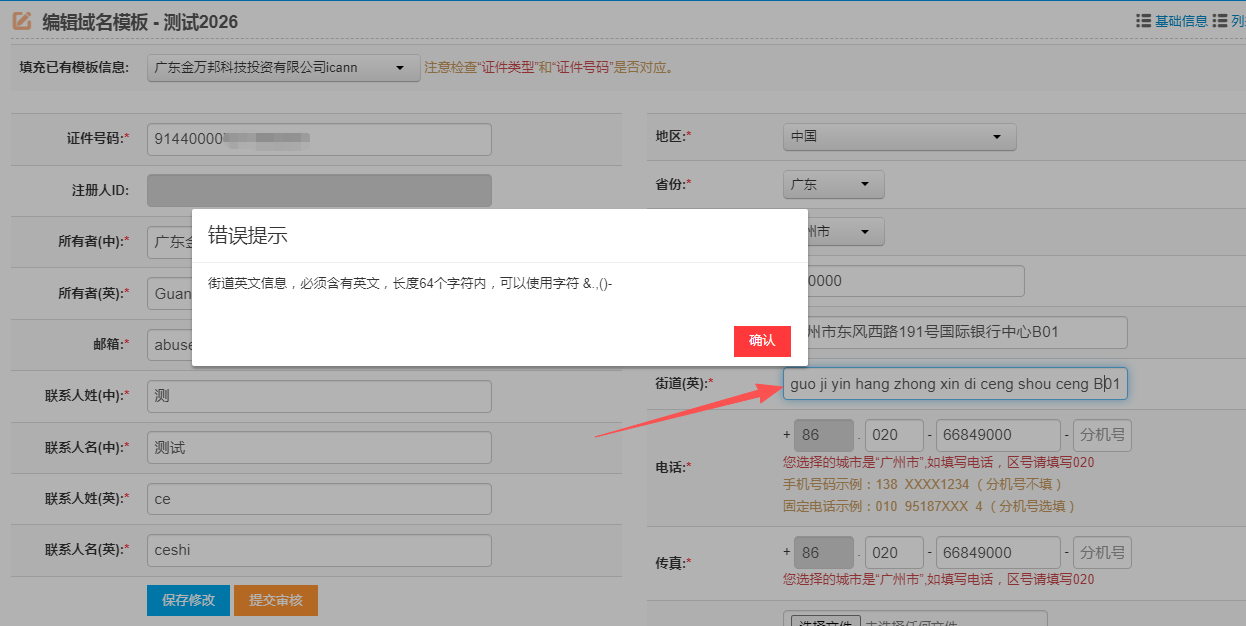Click the edit icon beside 编辑域名模板 title
Screen dimensions: 1246x626
(21, 20)
